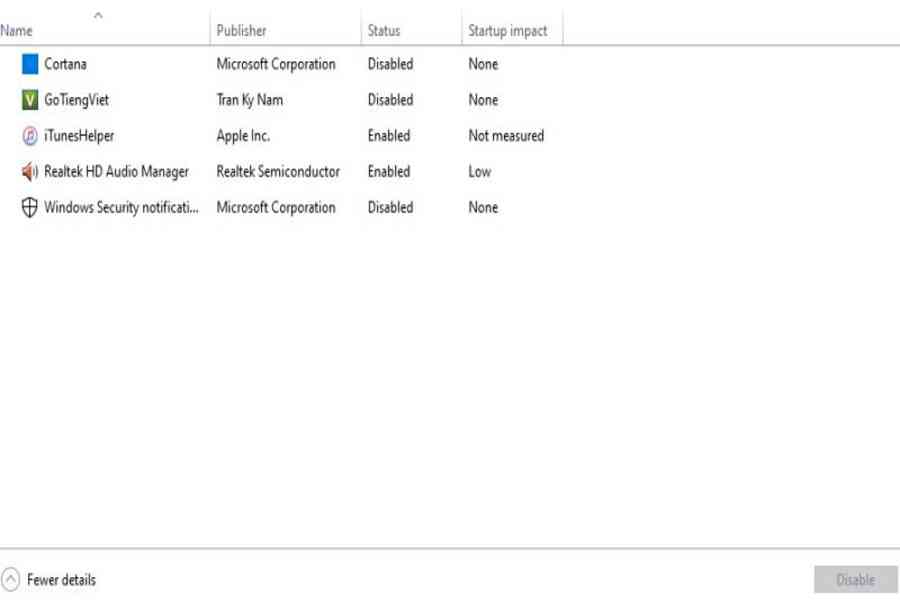Viewport: 900px width, 603px height.
Task: Select the Windows Security notificati... entry
Action: tap(121, 207)
